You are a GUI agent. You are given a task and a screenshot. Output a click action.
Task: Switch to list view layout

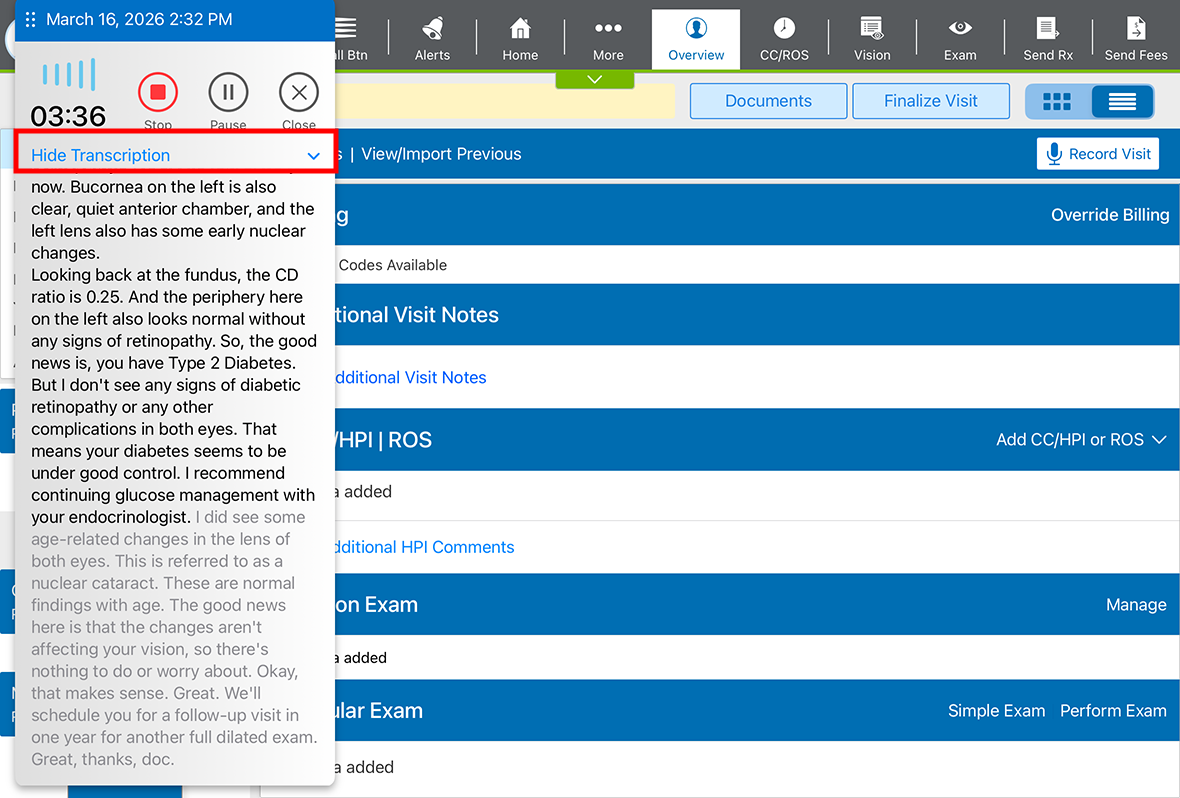(x=1122, y=101)
